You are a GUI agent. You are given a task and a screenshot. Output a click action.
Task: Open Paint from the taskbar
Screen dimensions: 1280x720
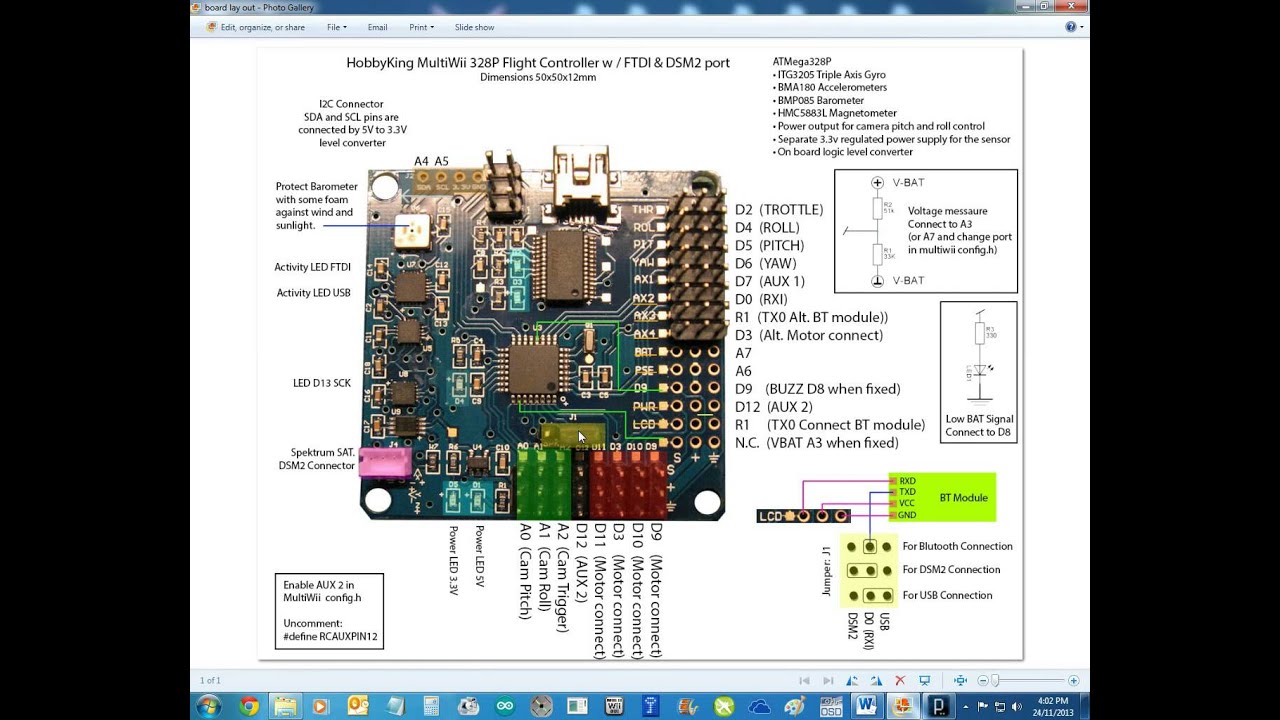pyautogui.click(x=795, y=706)
